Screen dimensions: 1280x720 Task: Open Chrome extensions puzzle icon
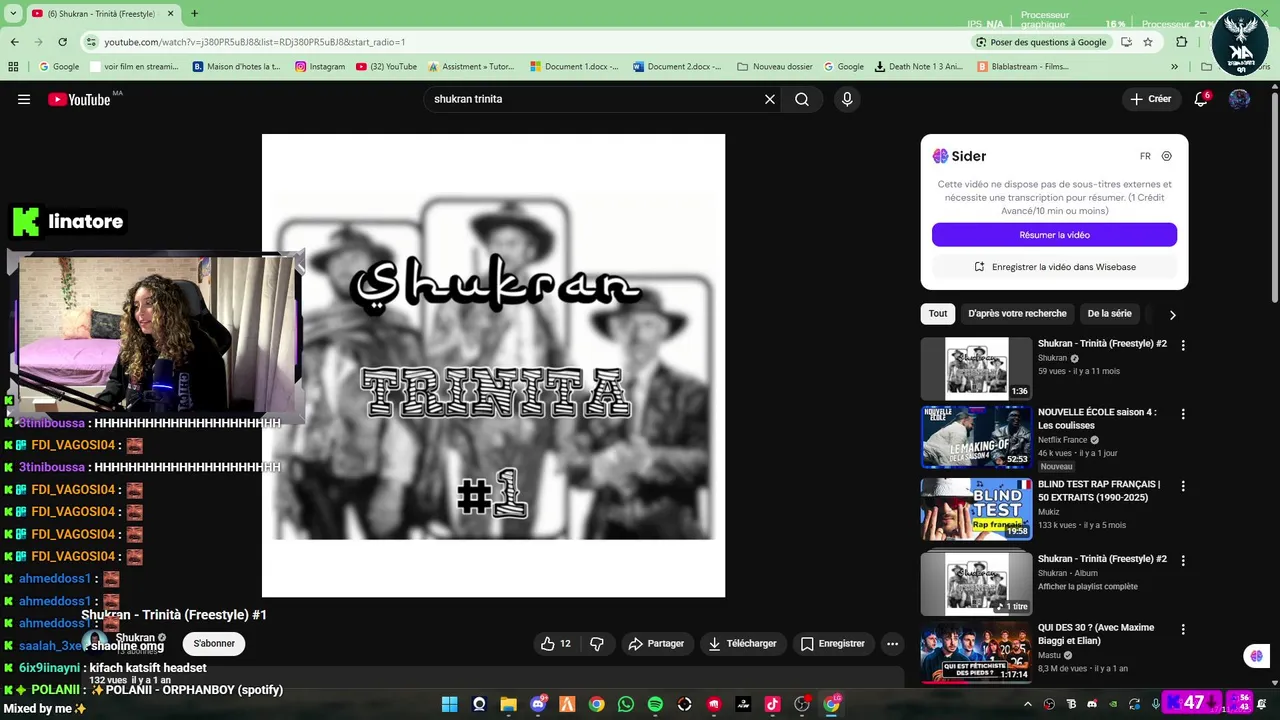[1182, 42]
